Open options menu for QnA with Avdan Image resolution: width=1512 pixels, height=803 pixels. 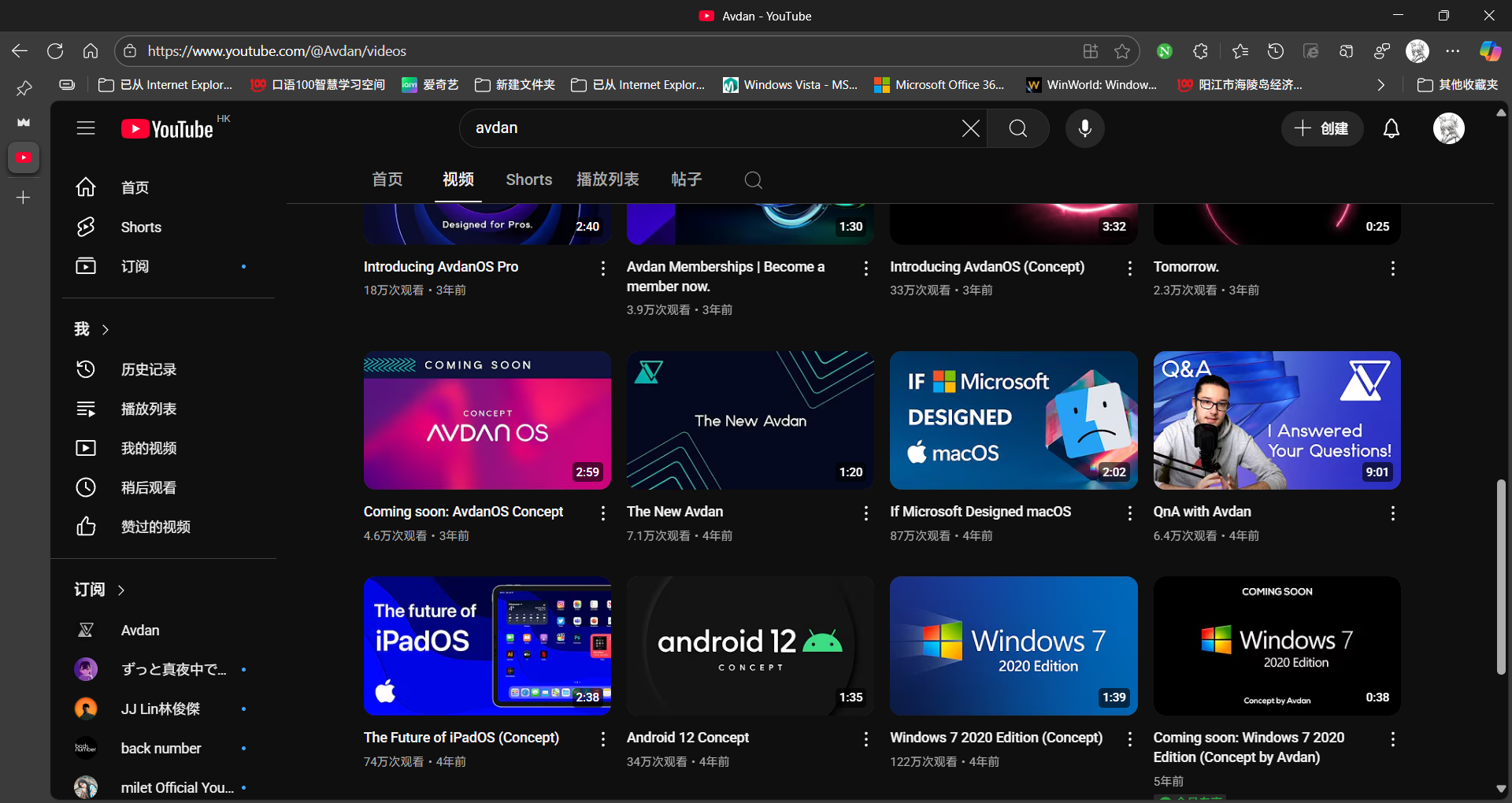[x=1393, y=513]
